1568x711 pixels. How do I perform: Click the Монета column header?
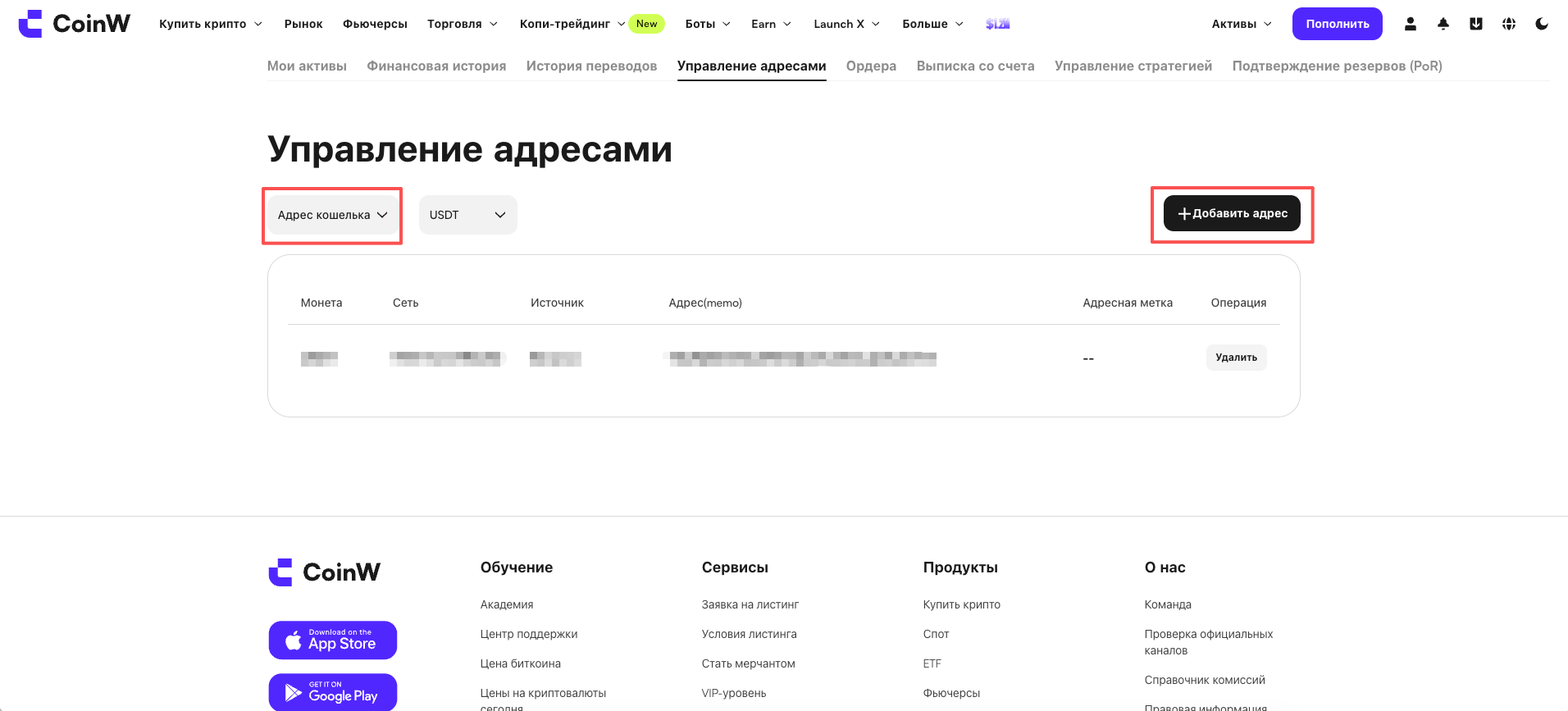321,303
